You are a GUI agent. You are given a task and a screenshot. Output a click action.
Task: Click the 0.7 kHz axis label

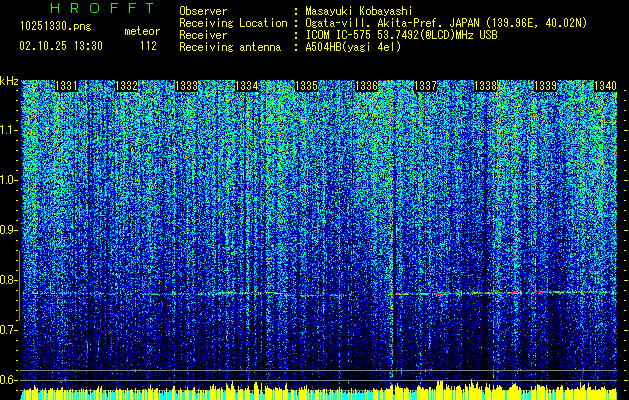tap(8, 330)
